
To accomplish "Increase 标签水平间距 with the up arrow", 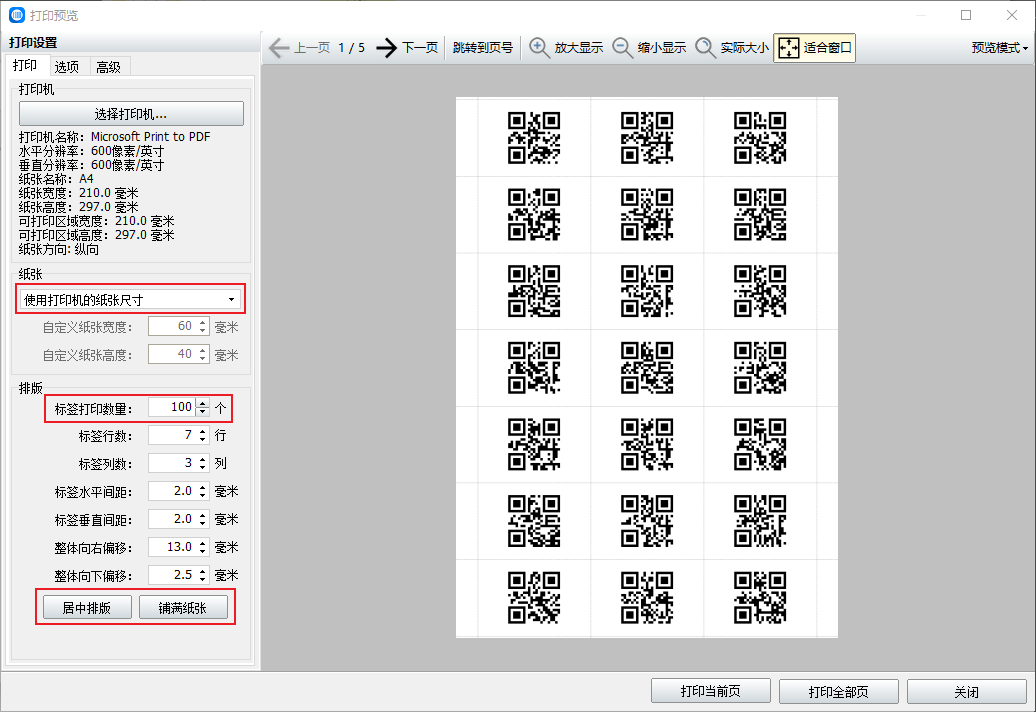I will tap(203, 487).
